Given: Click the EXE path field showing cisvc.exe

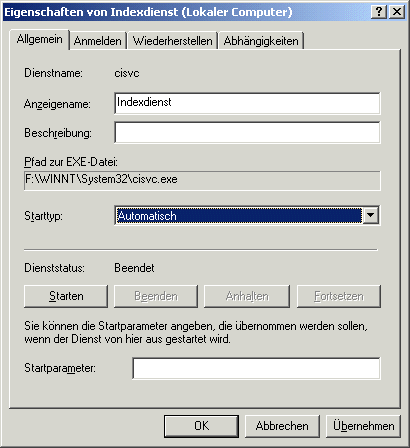Looking at the screenshot, I should (x=202, y=180).
